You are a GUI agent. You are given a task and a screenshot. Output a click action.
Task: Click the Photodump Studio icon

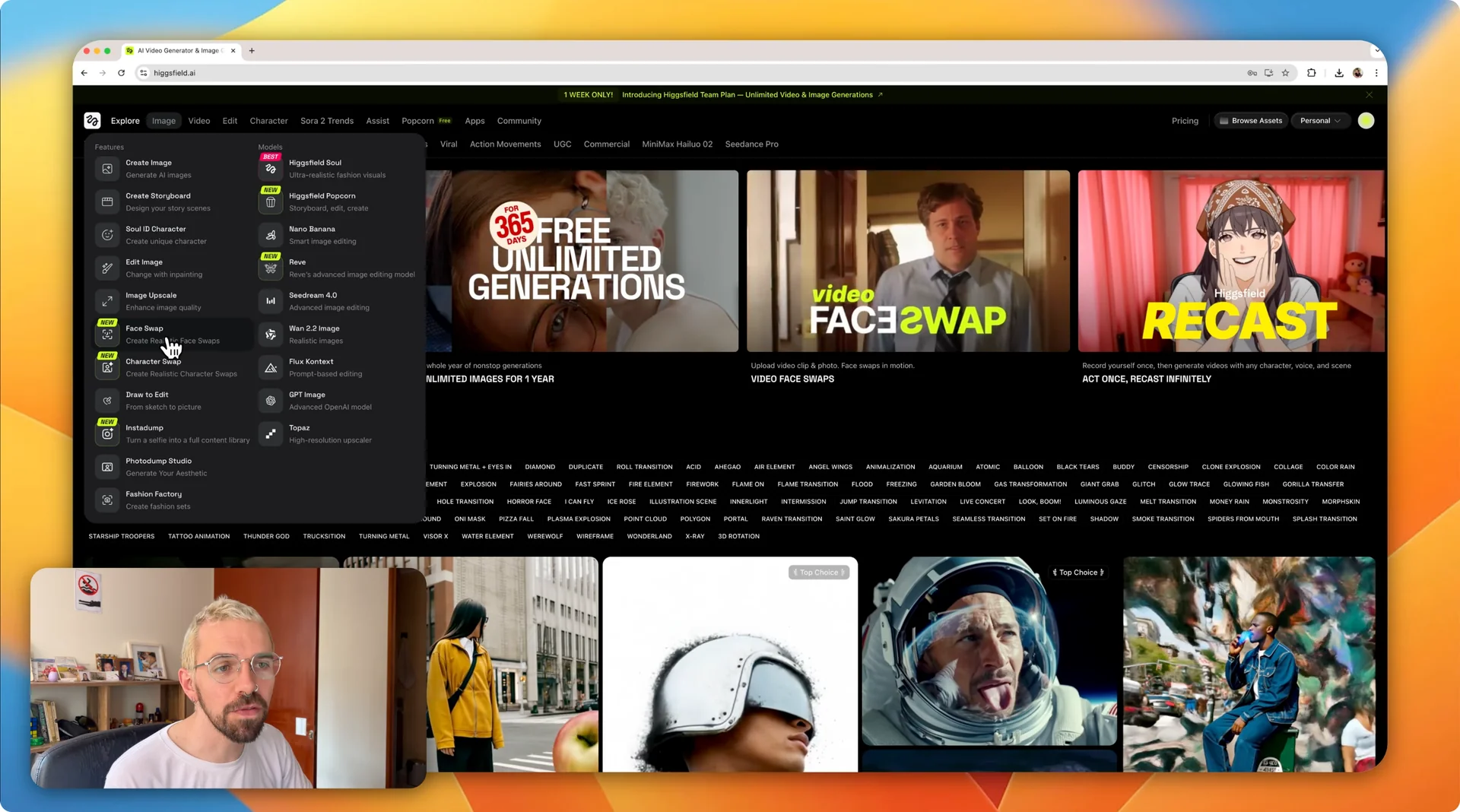click(x=107, y=467)
